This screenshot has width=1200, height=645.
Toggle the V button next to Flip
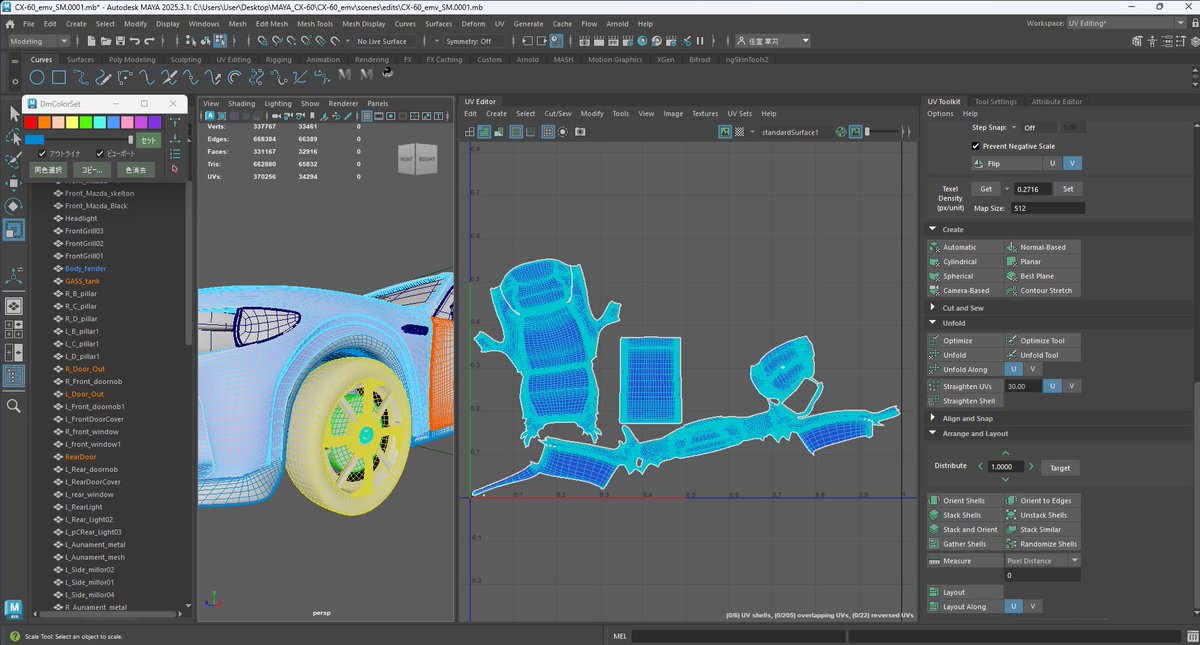(1071, 163)
